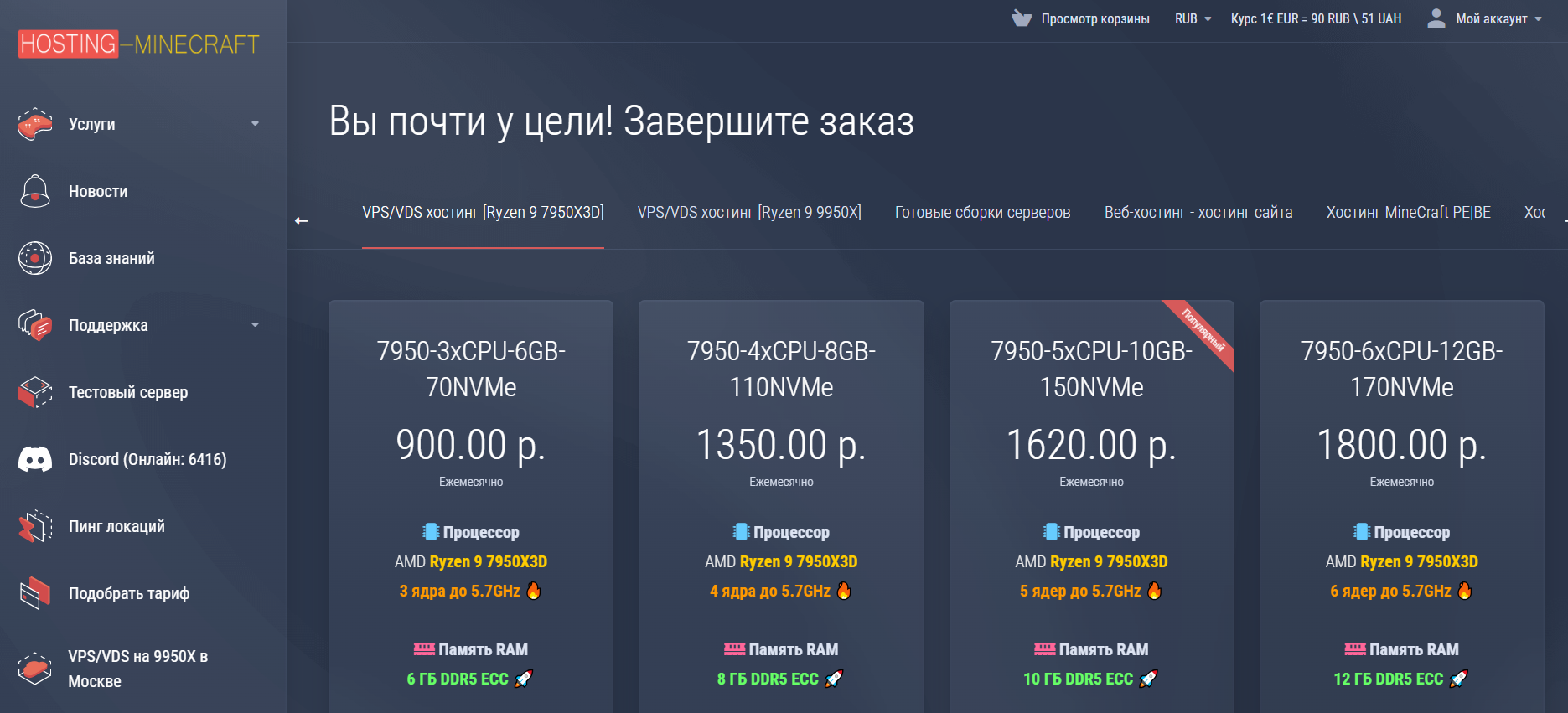Click the Пинг локаций icon
The width and height of the screenshot is (1568, 713).
(x=35, y=526)
